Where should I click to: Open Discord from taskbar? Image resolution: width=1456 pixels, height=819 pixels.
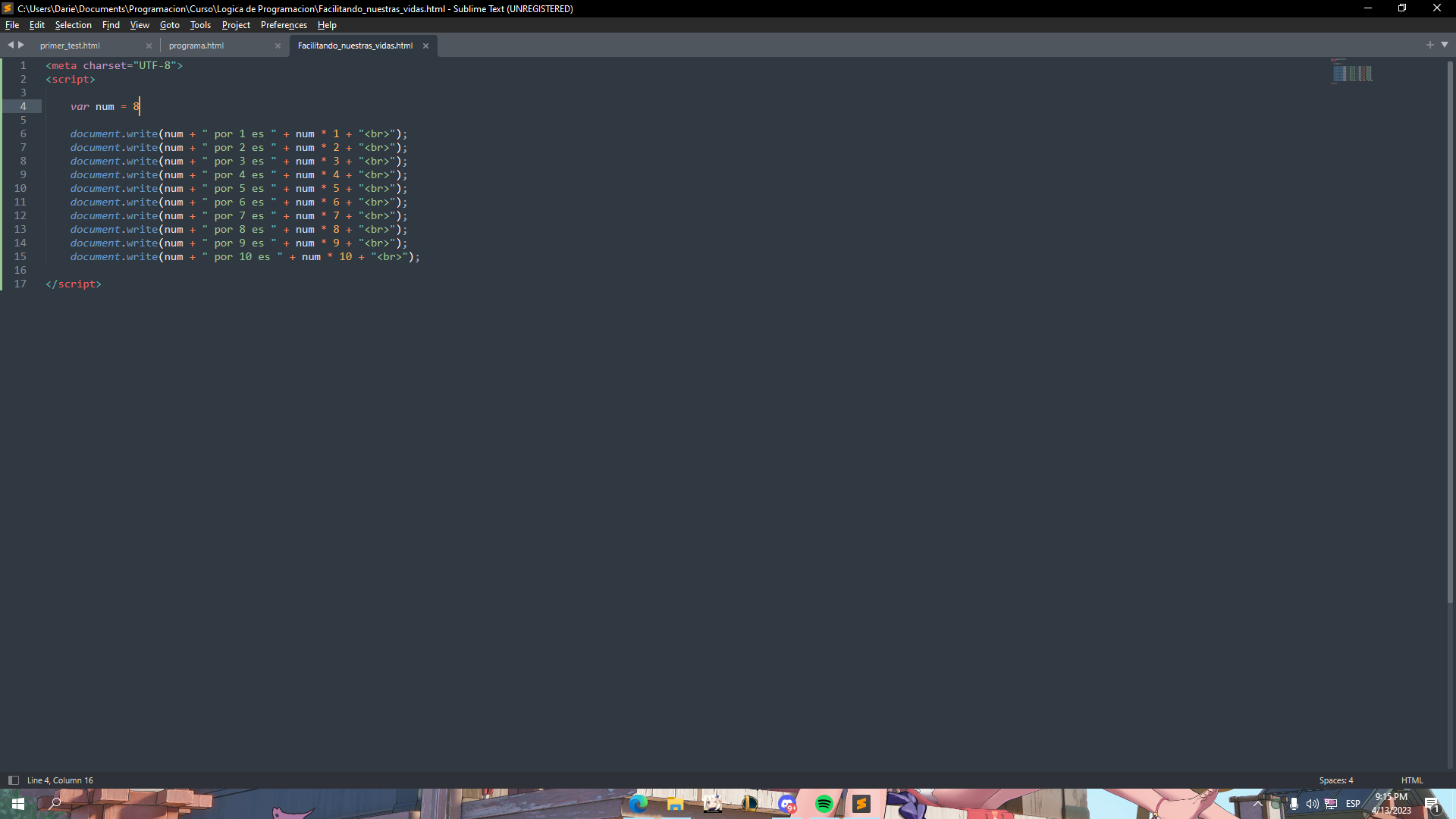point(787,804)
